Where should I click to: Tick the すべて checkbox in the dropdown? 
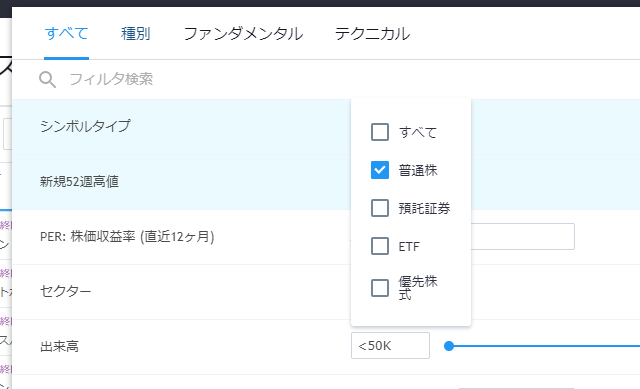pyautogui.click(x=380, y=132)
